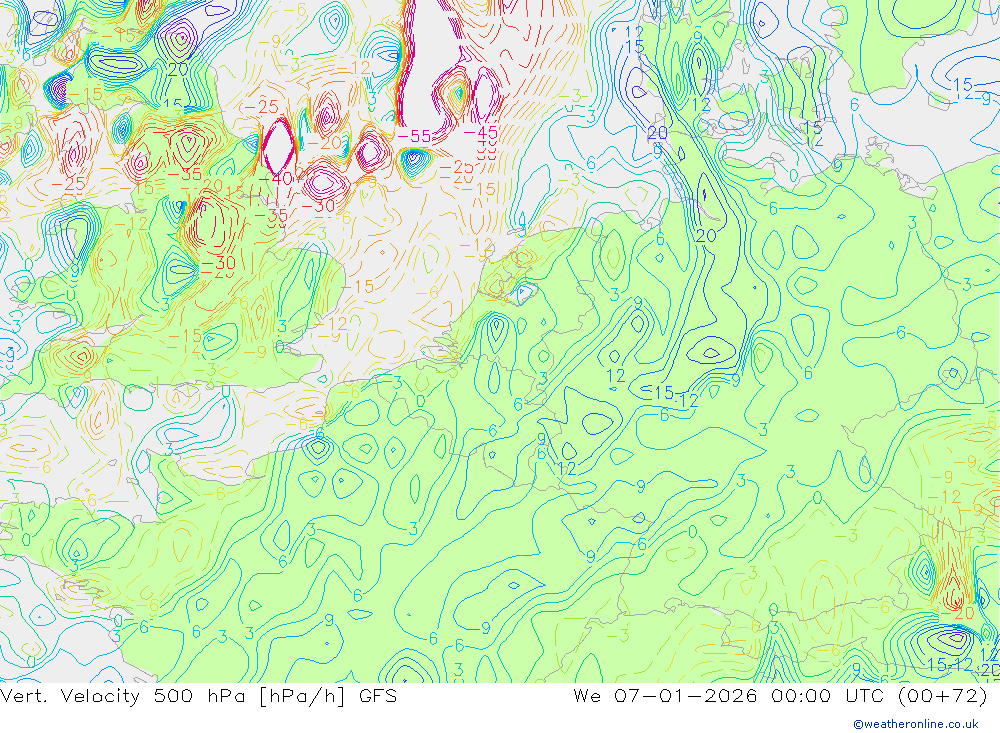Click the "We 07-01-2026 00:00 UTC (00+72)" timestamp
Image resolution: width=1000 pixels, height=733 pixels.
point(780,696)
